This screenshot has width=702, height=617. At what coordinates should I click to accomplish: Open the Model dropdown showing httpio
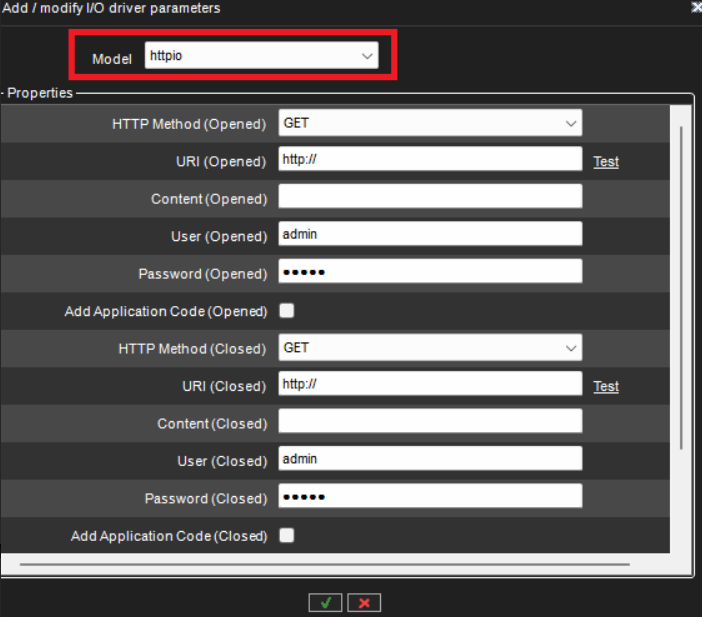(261, 56)
